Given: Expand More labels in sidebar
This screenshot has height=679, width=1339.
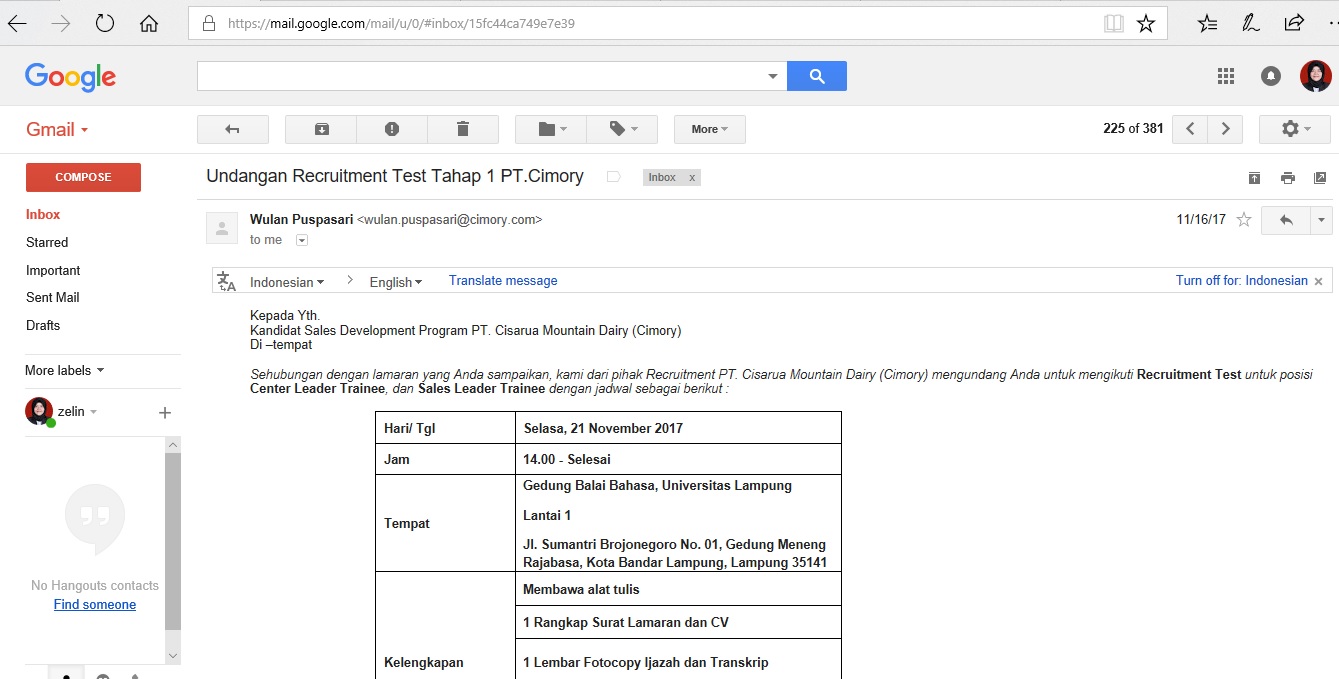Looking at the screenshot, I should pyautogui.click(x=65, y=370).
